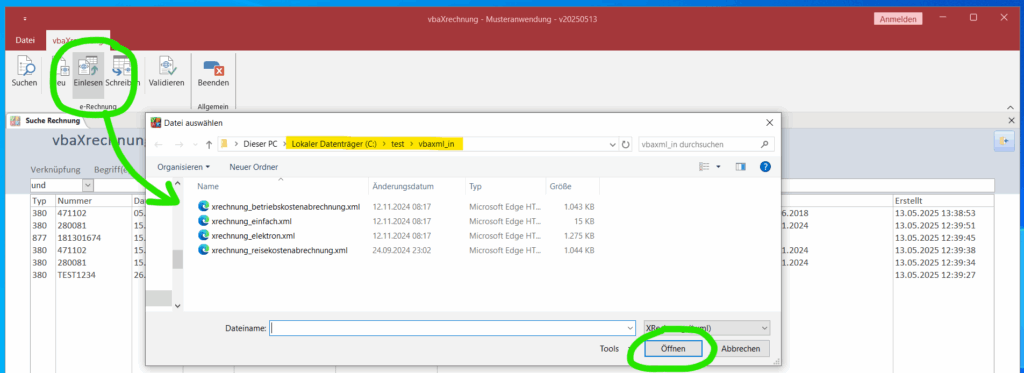Click the Validieren ribbon icon

pyautogui.click(x=166, y=72)
